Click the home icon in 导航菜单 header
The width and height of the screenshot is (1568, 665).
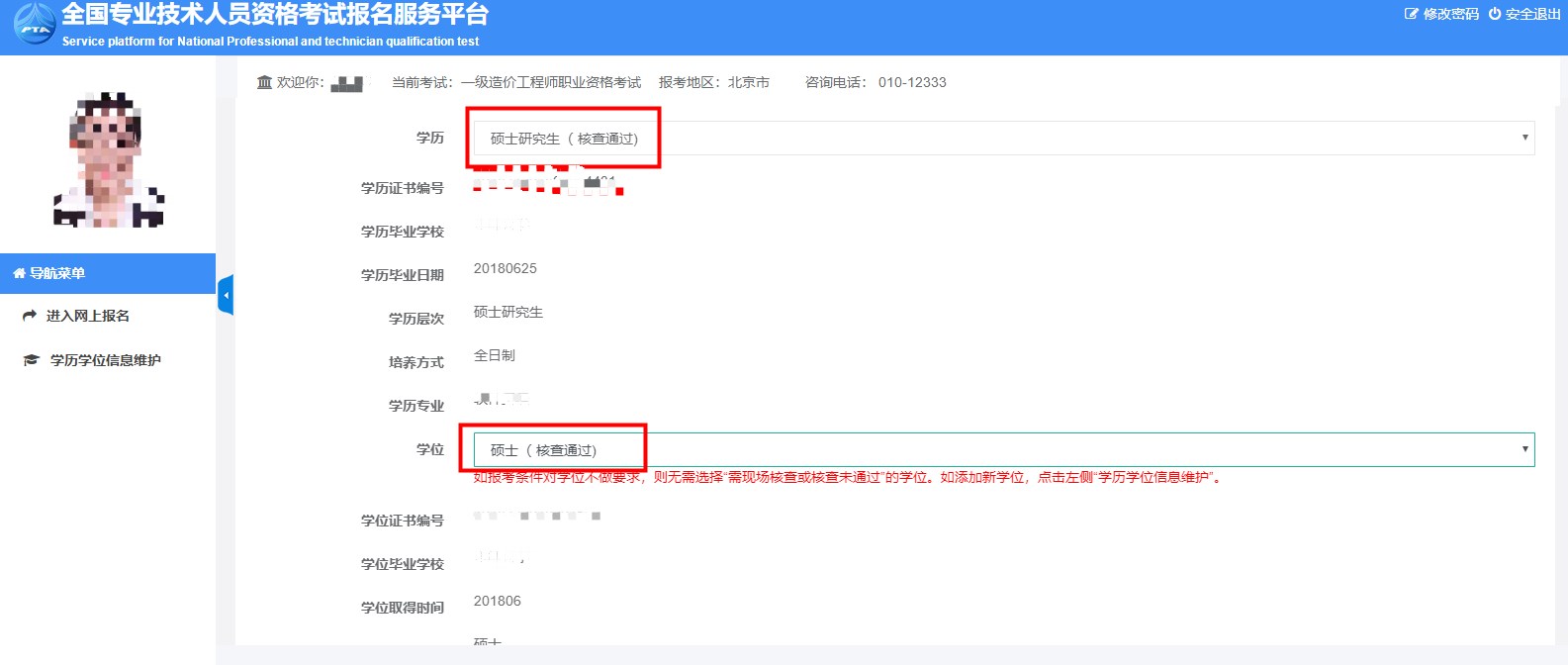[19, 273]
